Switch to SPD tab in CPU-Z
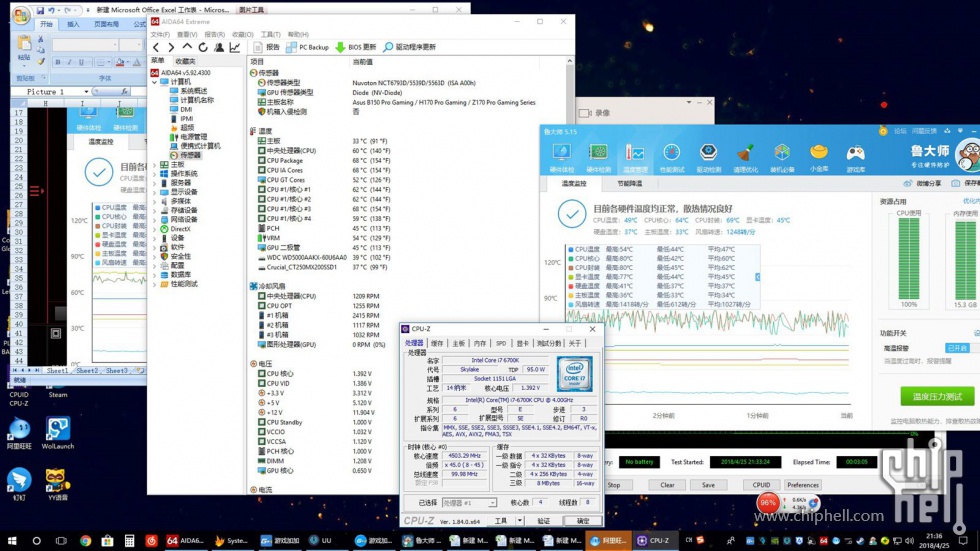The image size is (980, 551). (501, 344)
